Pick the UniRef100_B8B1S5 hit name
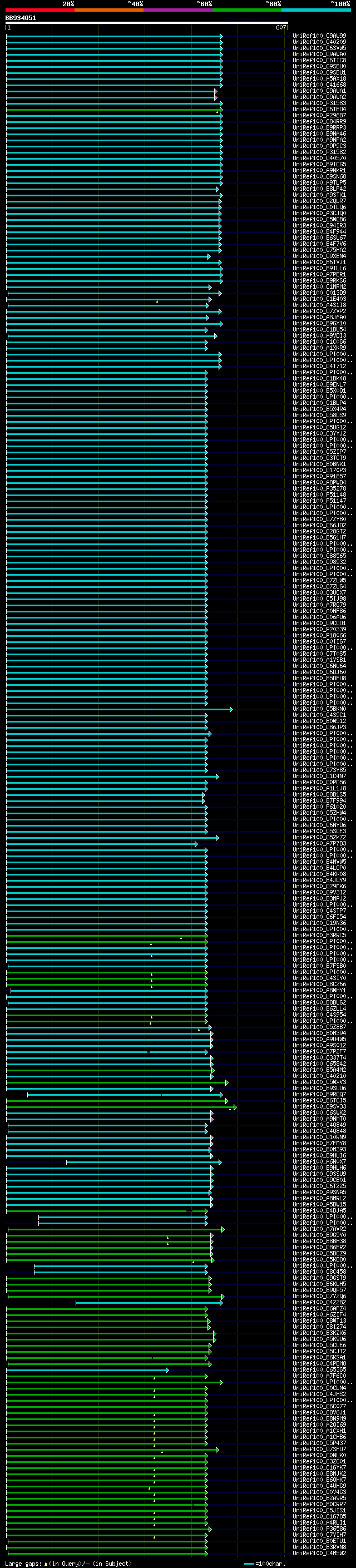 pos(319,794)
